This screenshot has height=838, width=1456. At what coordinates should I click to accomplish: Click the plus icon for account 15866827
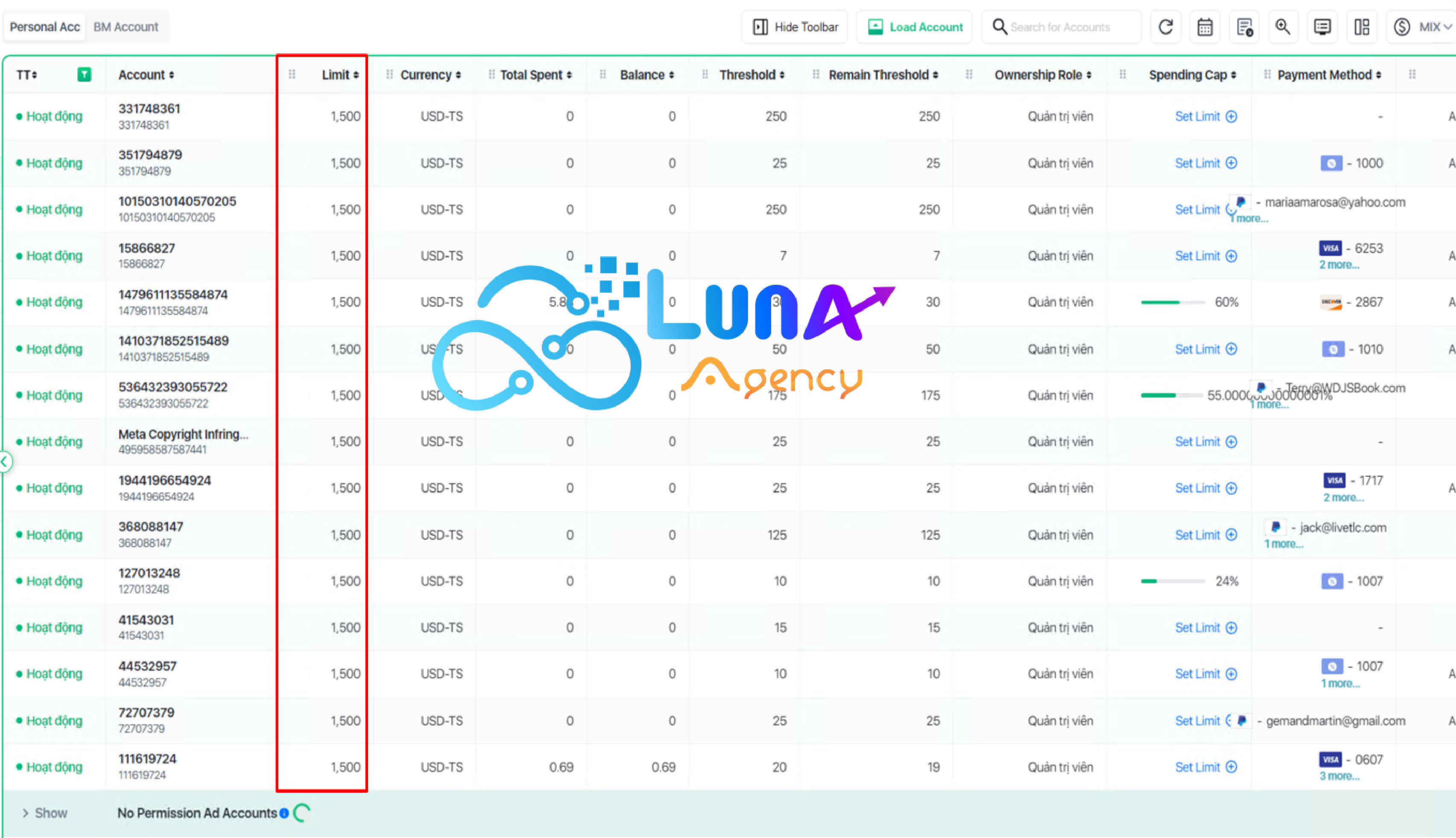tap(1231, 256)
